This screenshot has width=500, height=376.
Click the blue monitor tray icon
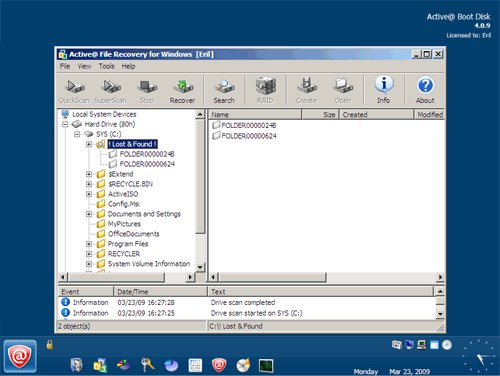click(x=409, y=345)
